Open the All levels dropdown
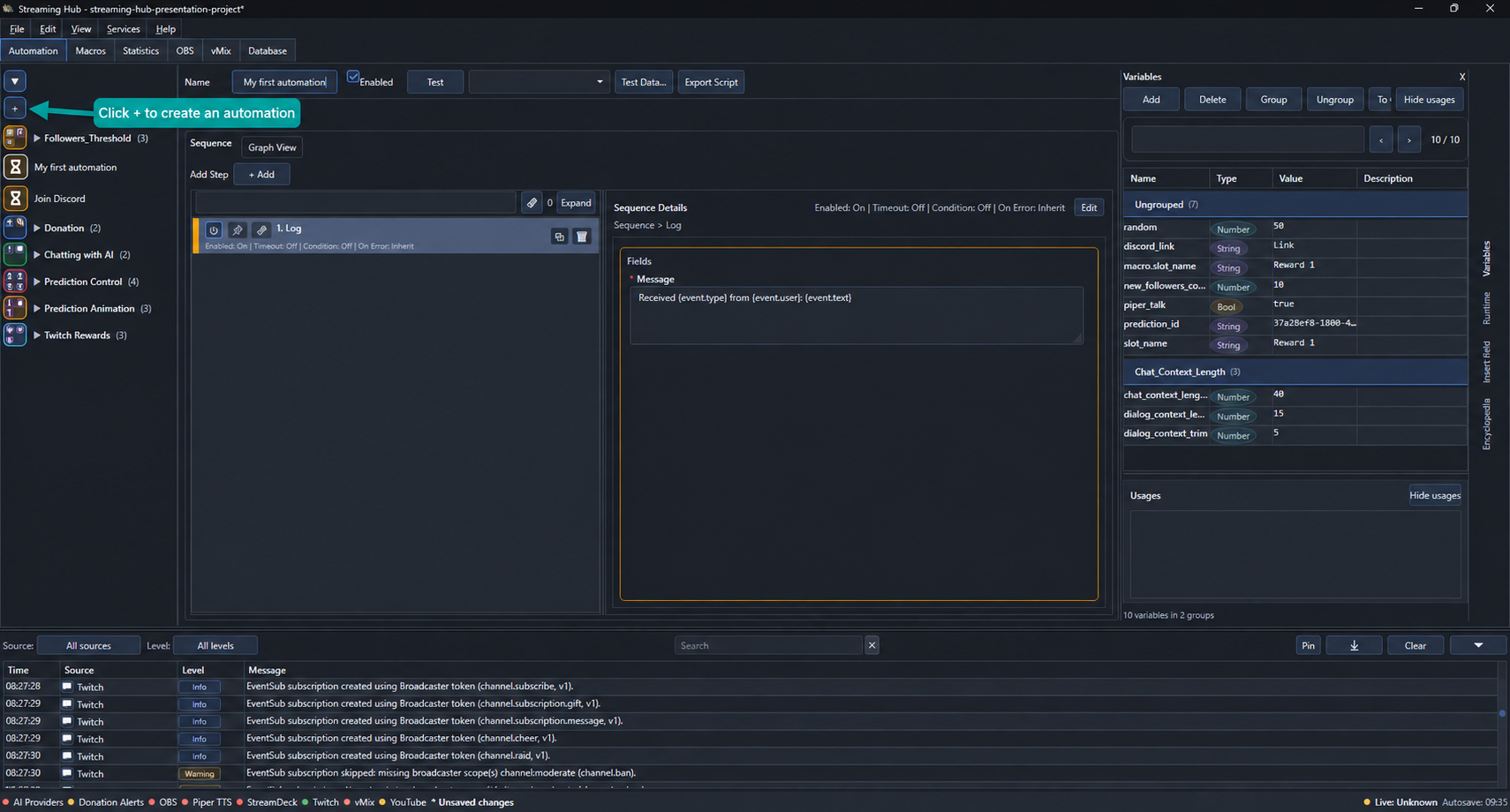Image resolution: width=1510 pixels, height=812 pixels. [x=215, y=645]
